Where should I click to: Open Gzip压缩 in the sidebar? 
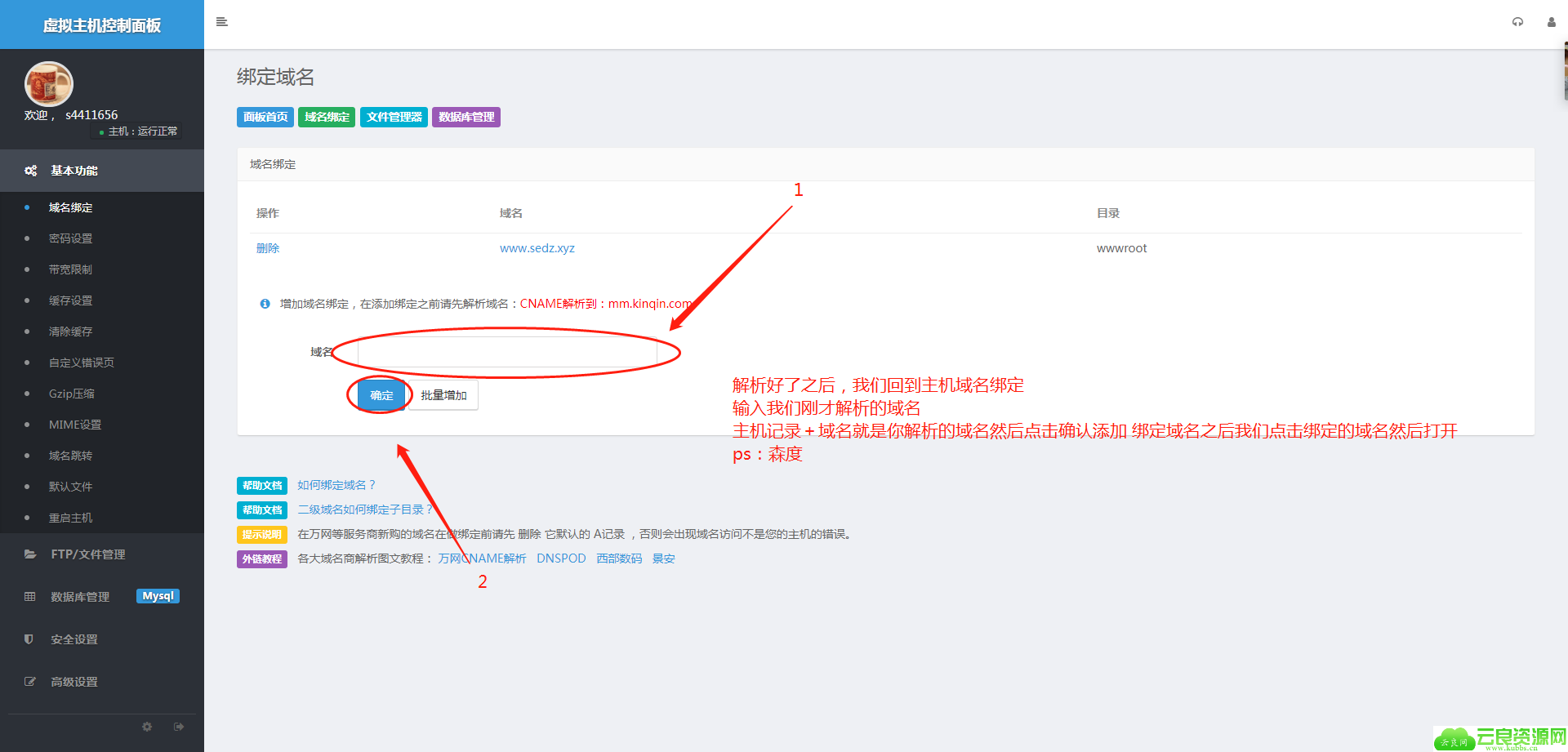72,394
